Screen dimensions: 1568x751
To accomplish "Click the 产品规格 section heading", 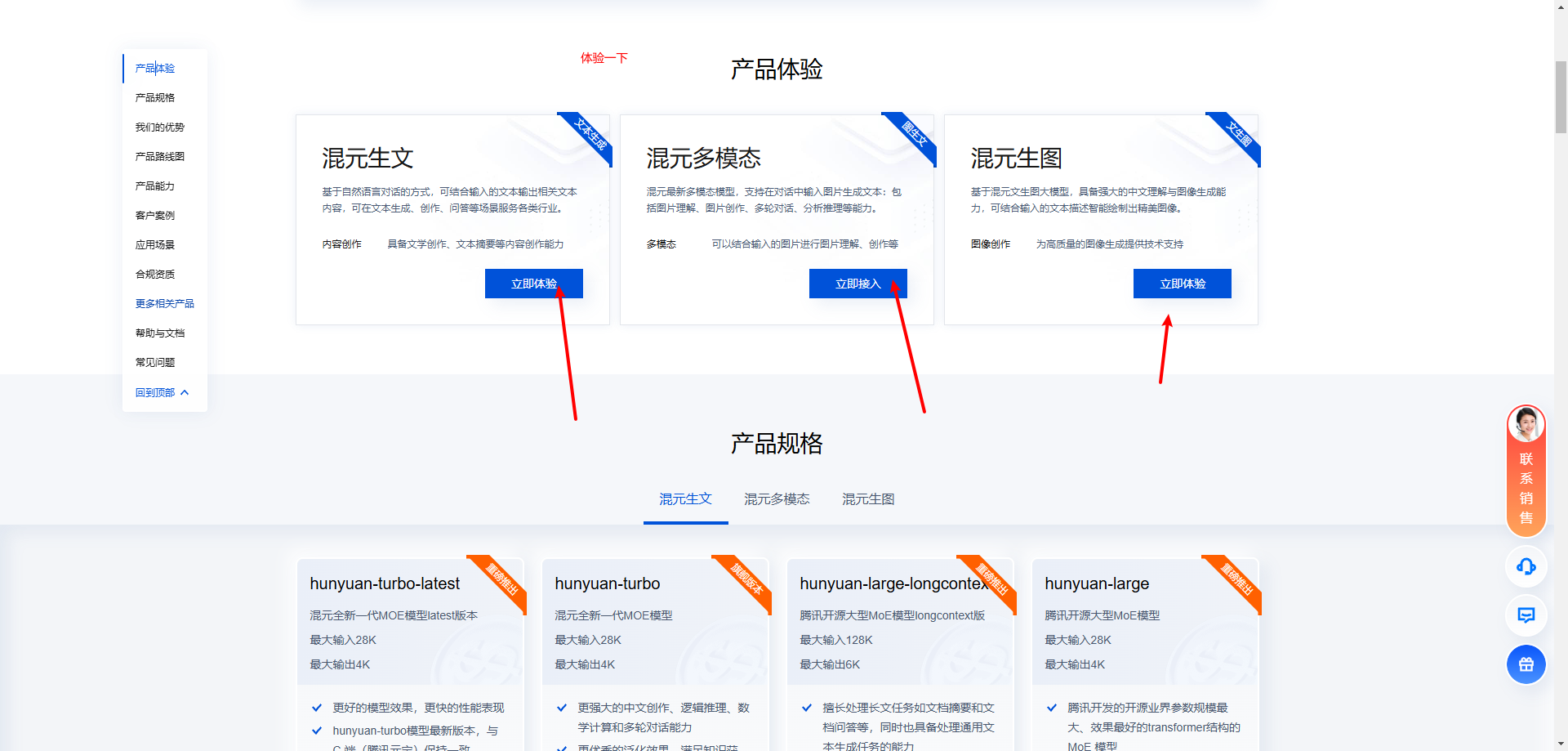I will pyautogui.click(x=777, y=444).
